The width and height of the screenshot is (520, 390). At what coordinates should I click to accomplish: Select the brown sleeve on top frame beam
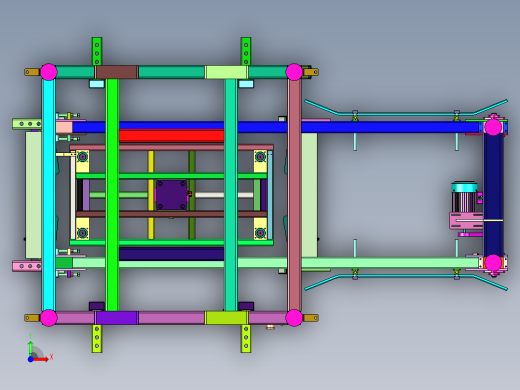coord(116,72)
